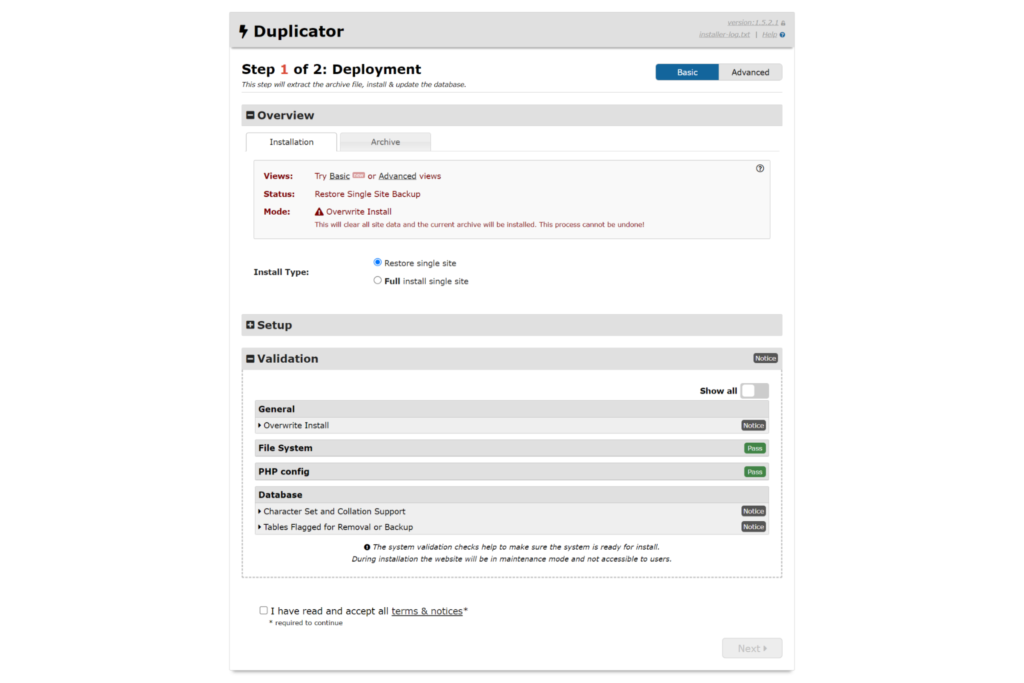Select the Restore single site radio option

(378, 262)
